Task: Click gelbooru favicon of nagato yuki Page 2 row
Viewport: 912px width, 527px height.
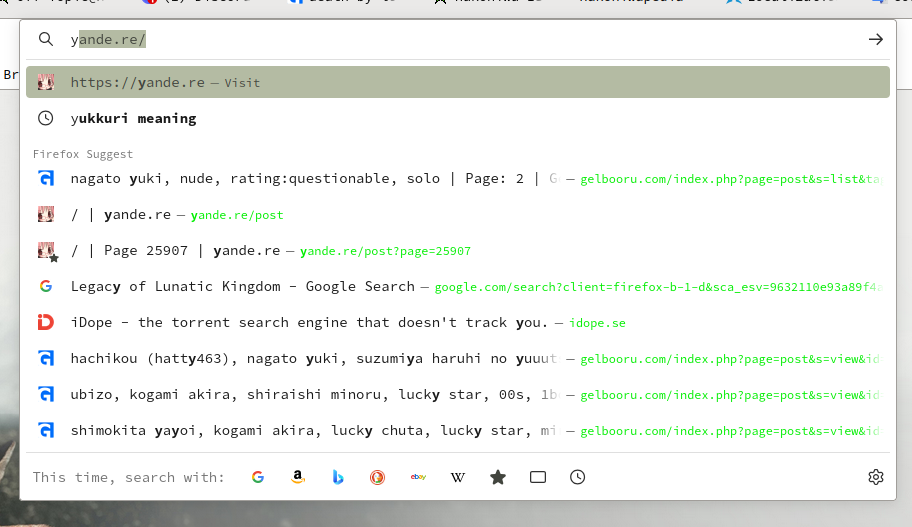Action: 46,178
